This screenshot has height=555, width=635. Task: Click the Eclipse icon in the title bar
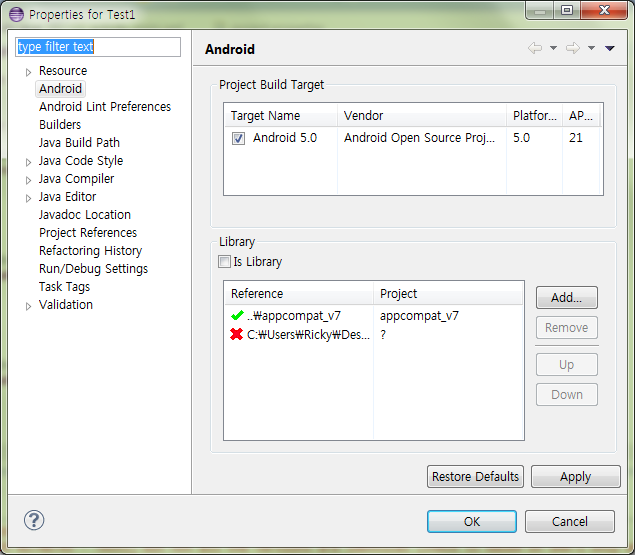17,14
